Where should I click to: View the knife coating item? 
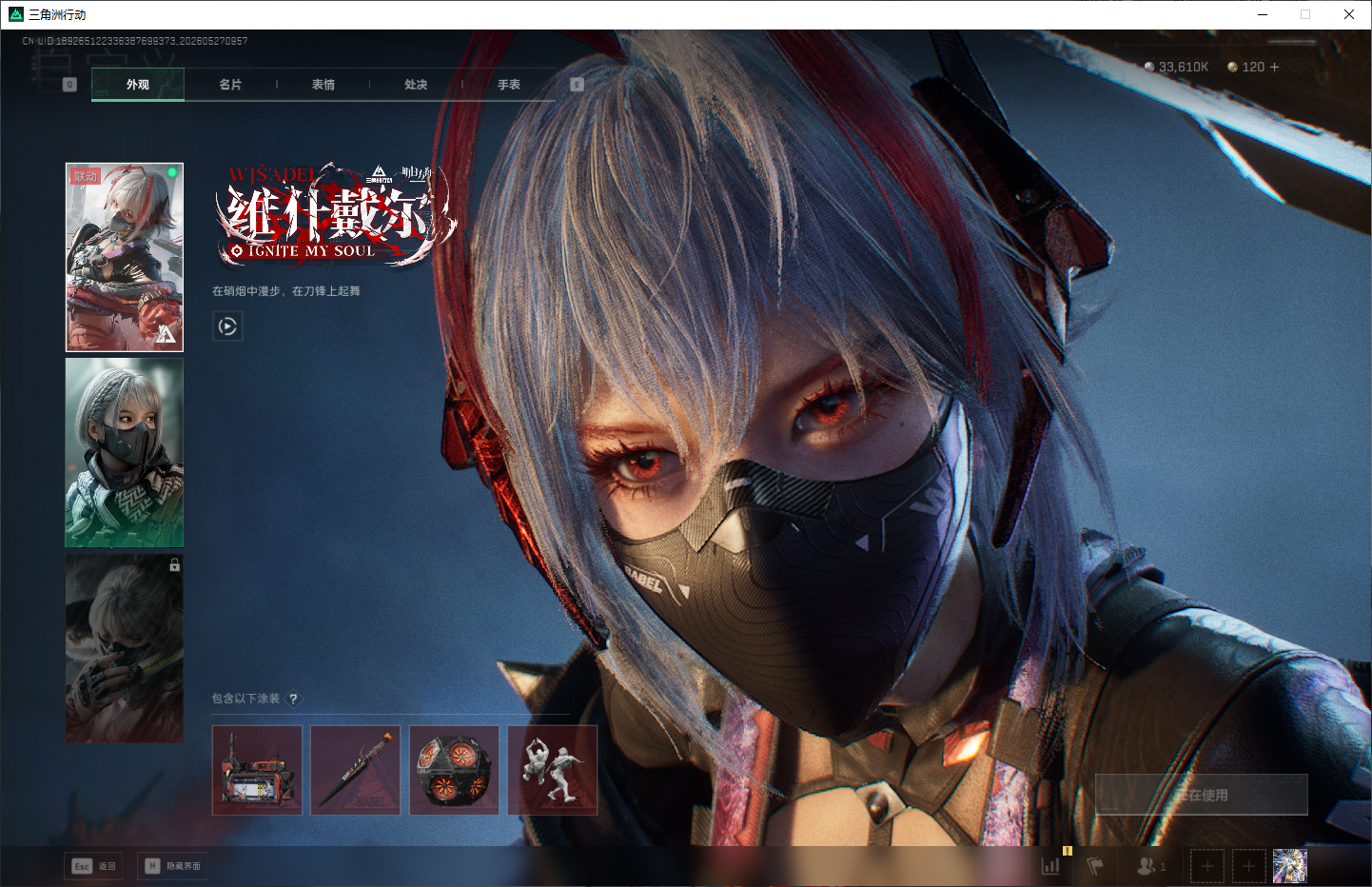click(356, 770)
